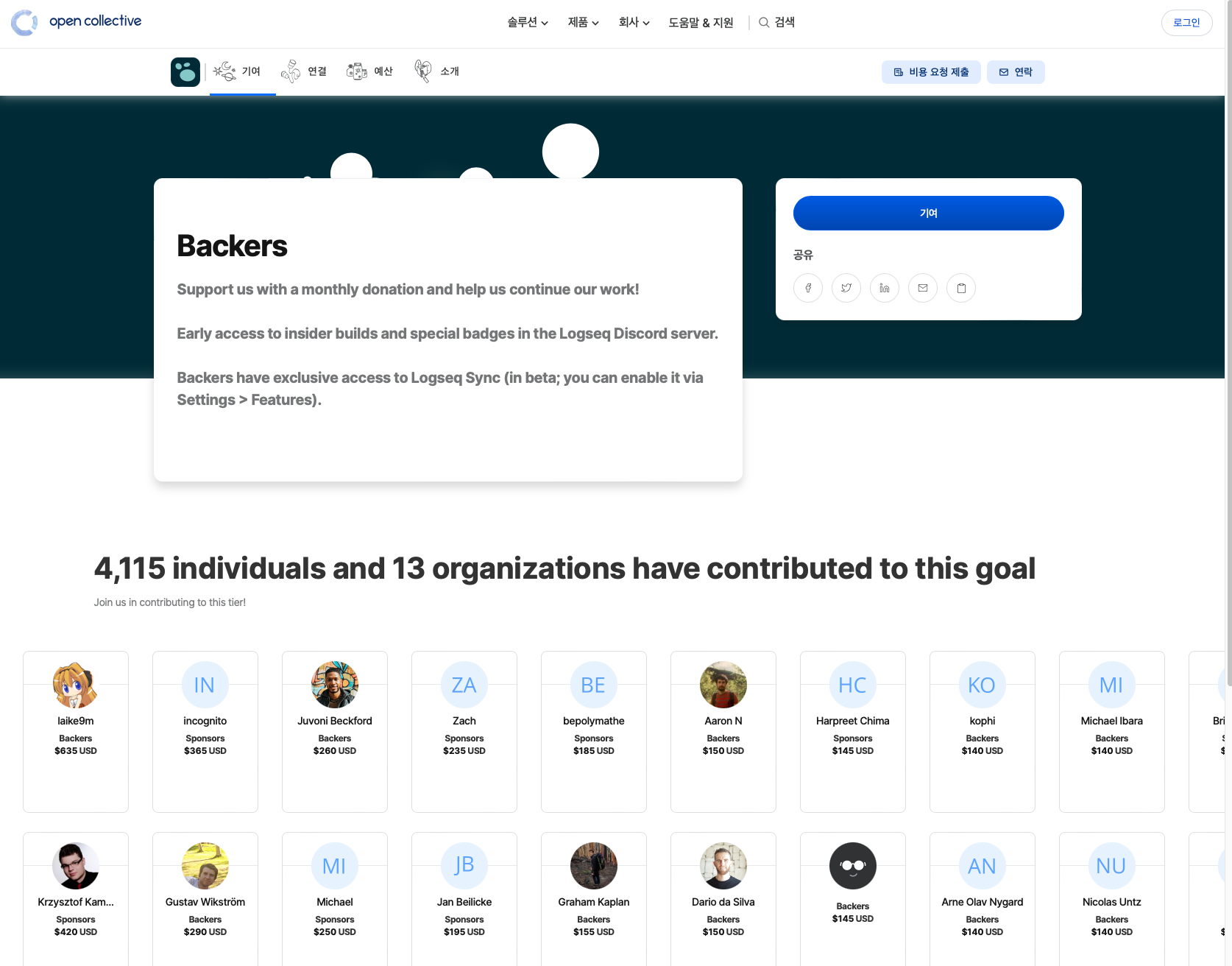Click the 연락 button
Image resolution: width=1232 pixels, height=966 pixels.
pyautogui.click(x=1016, y=72)
